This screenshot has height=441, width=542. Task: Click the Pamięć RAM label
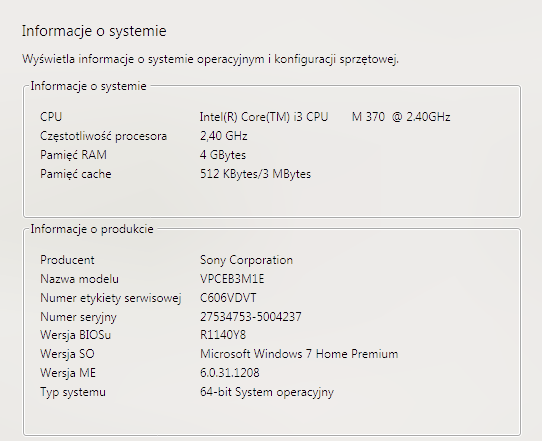73,155
